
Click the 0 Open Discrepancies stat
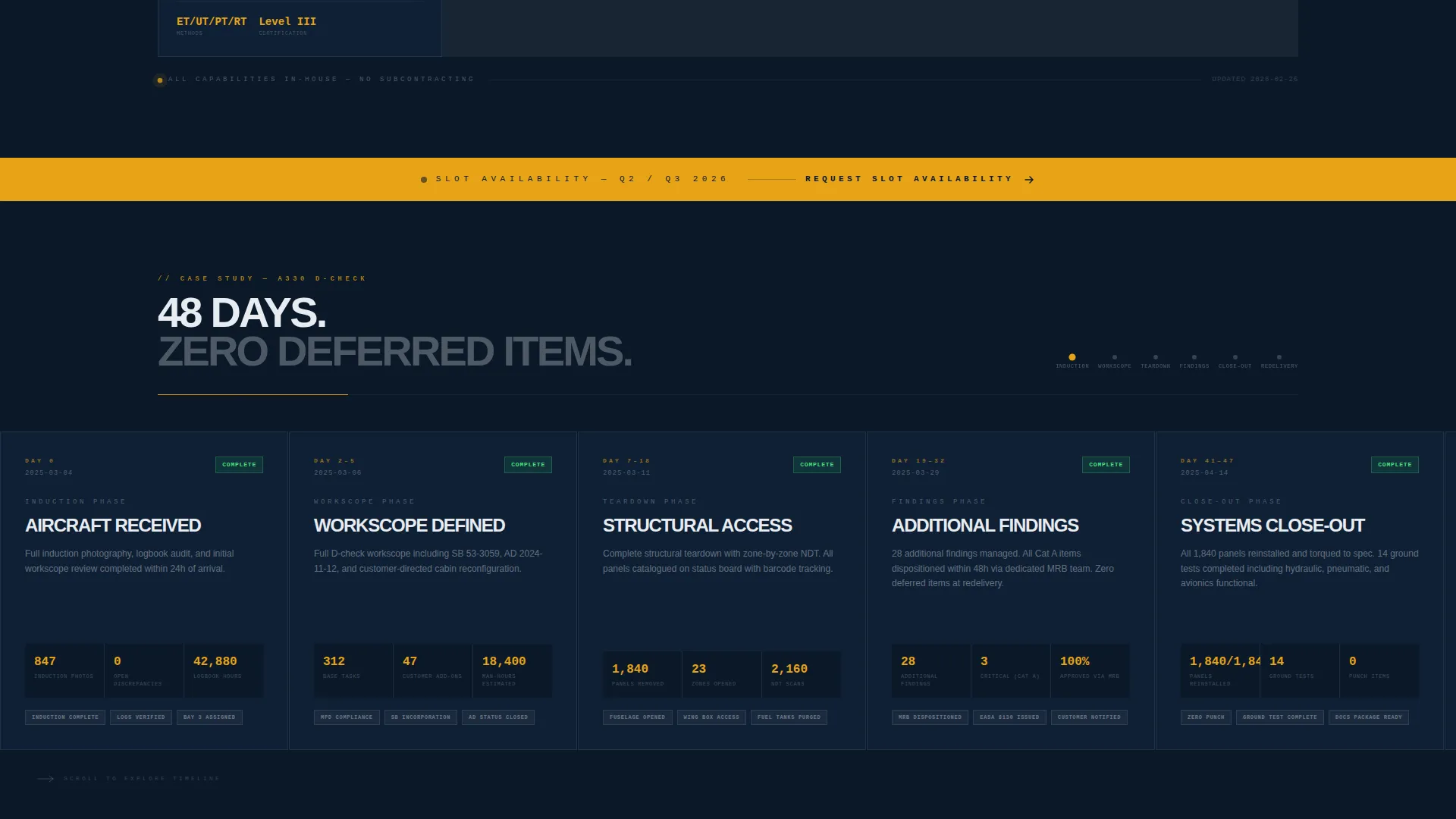tap(144, 670)
